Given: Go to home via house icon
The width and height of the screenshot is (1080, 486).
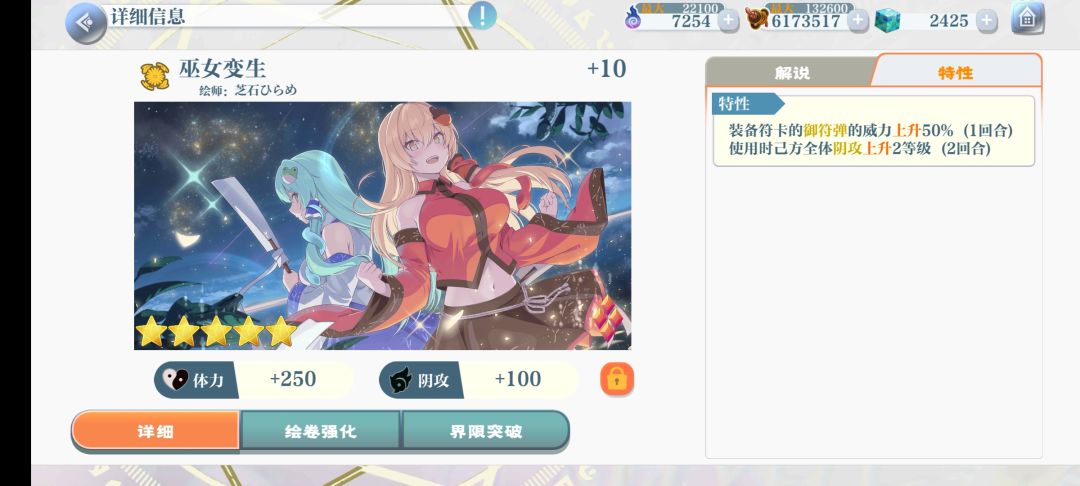Looking at the screenshot, I should point(1027,19).
